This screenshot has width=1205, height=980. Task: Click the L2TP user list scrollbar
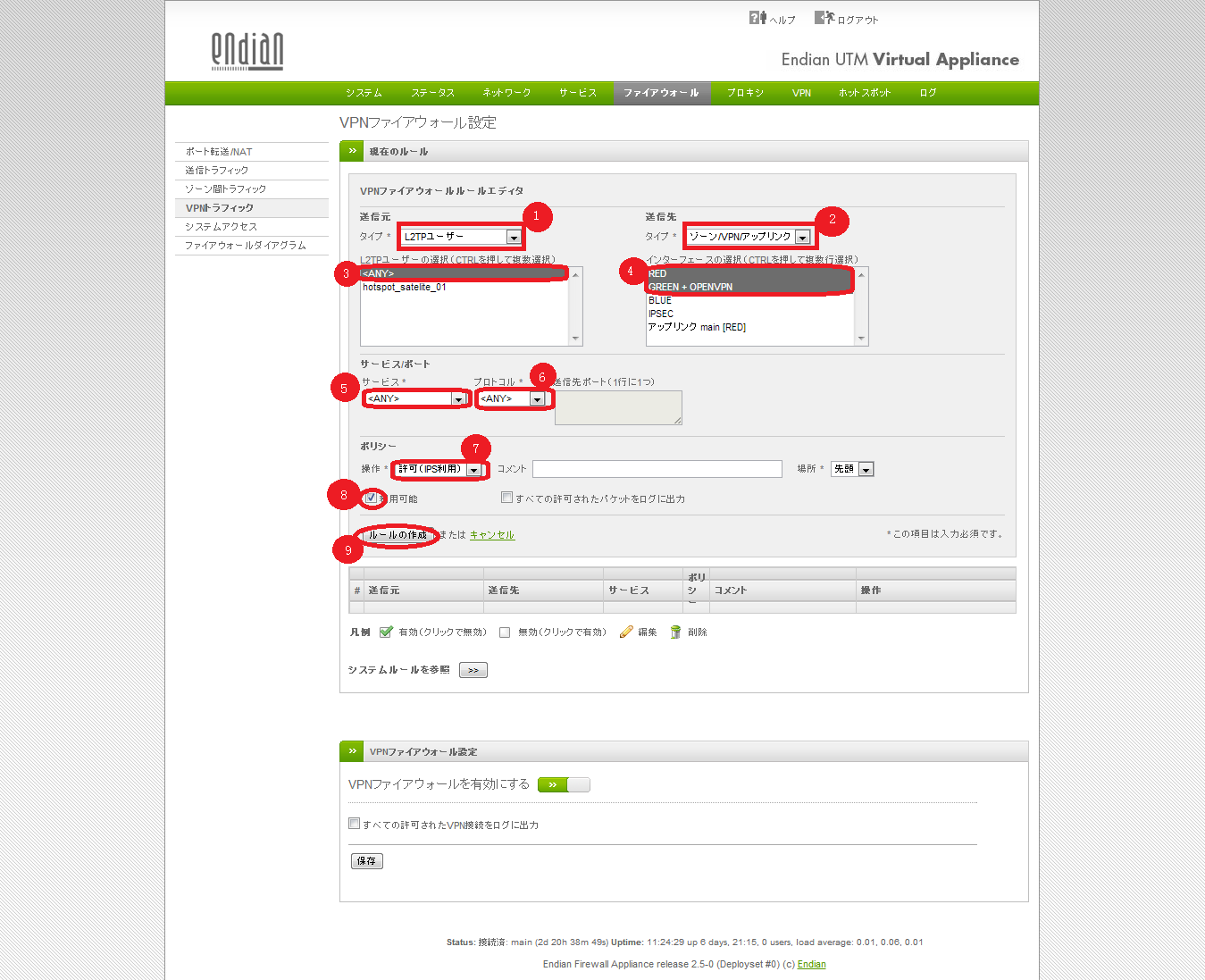(x=575, y=306)
